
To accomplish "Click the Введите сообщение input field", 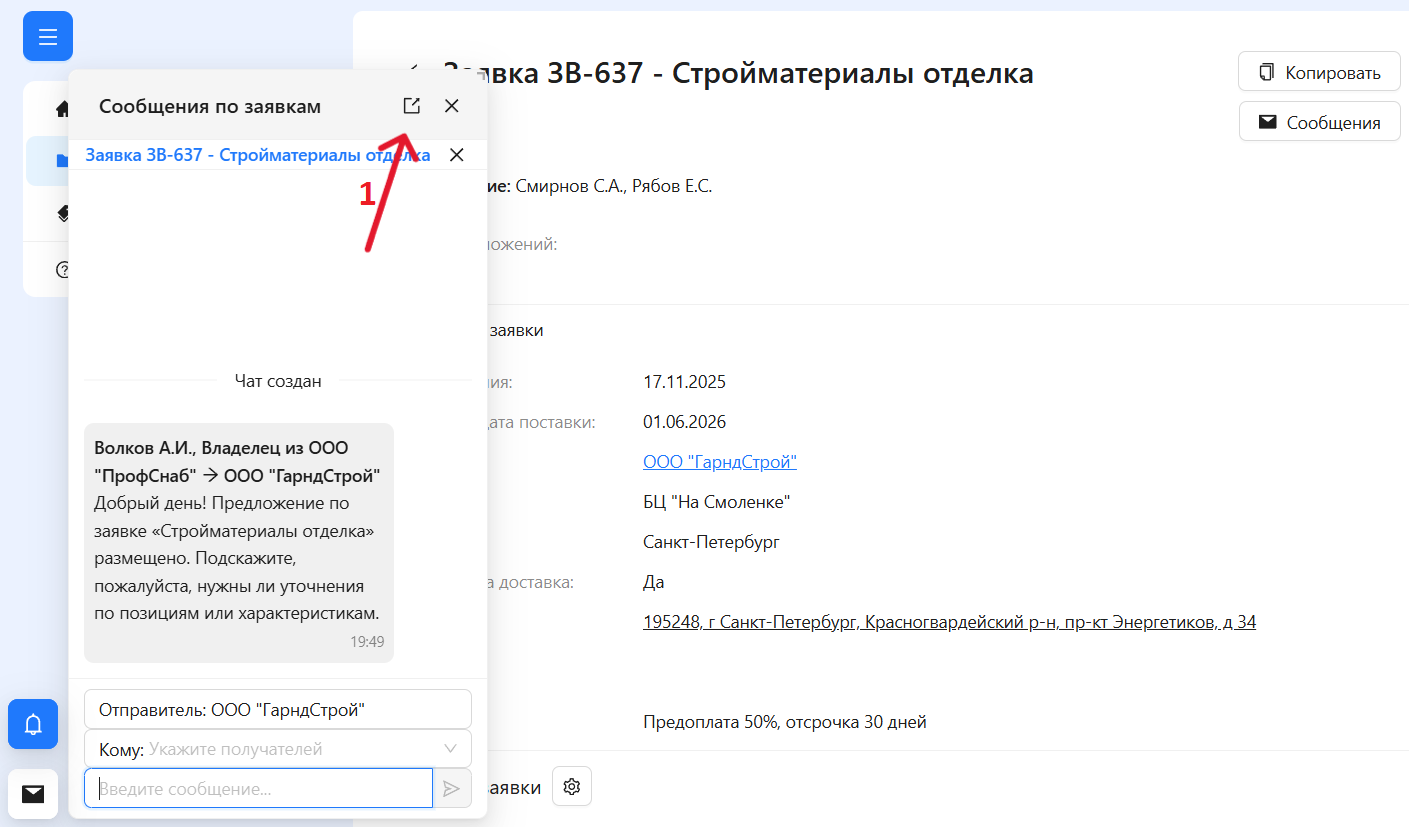I will pos(258,788).
